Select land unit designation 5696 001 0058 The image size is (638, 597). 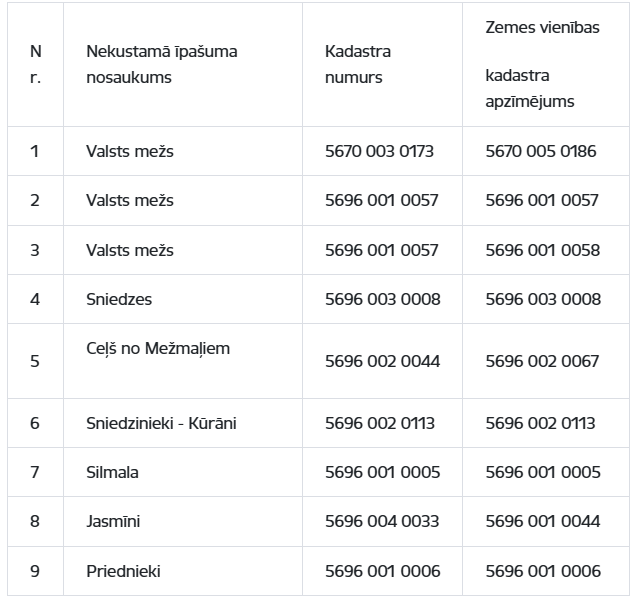click(542, 250)
